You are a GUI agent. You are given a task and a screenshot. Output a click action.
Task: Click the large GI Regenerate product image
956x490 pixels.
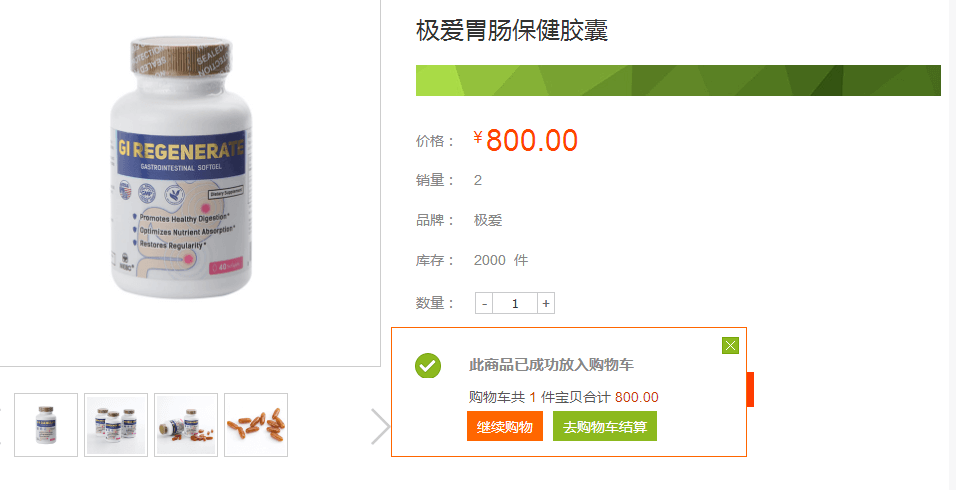[181, 168]
